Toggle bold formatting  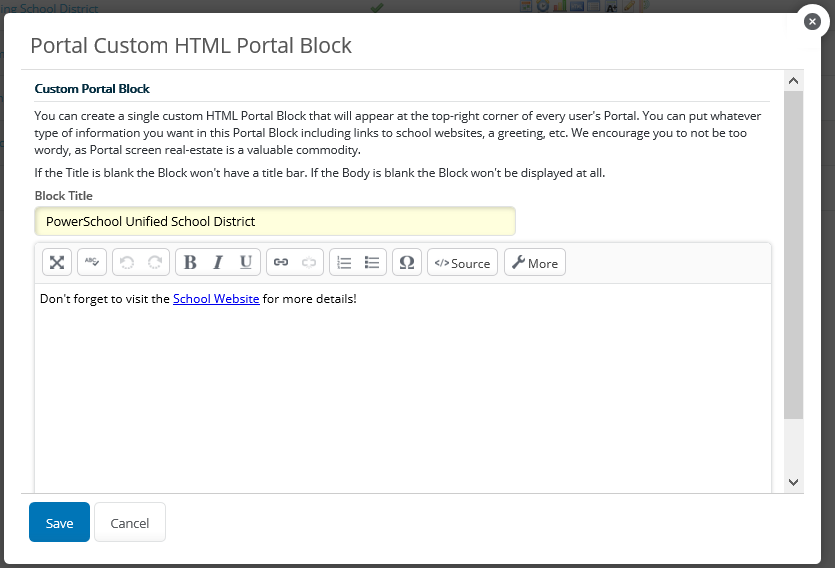(190, 262)
